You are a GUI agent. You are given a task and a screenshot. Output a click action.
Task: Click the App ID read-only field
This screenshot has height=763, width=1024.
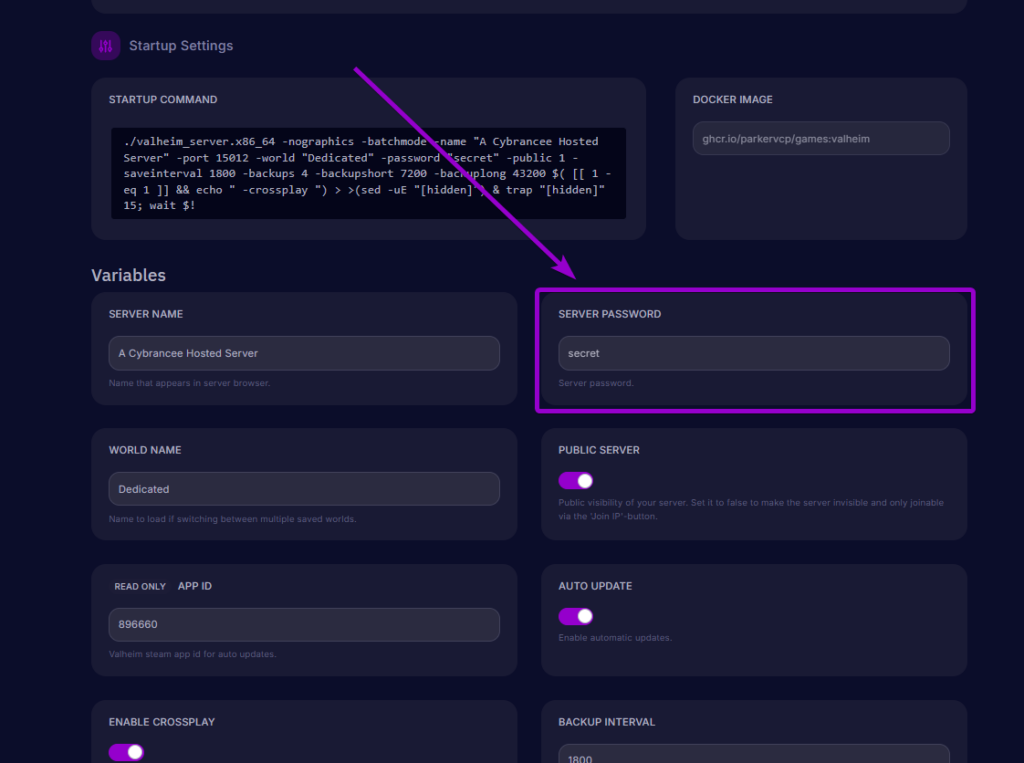[x=304, y=625]
